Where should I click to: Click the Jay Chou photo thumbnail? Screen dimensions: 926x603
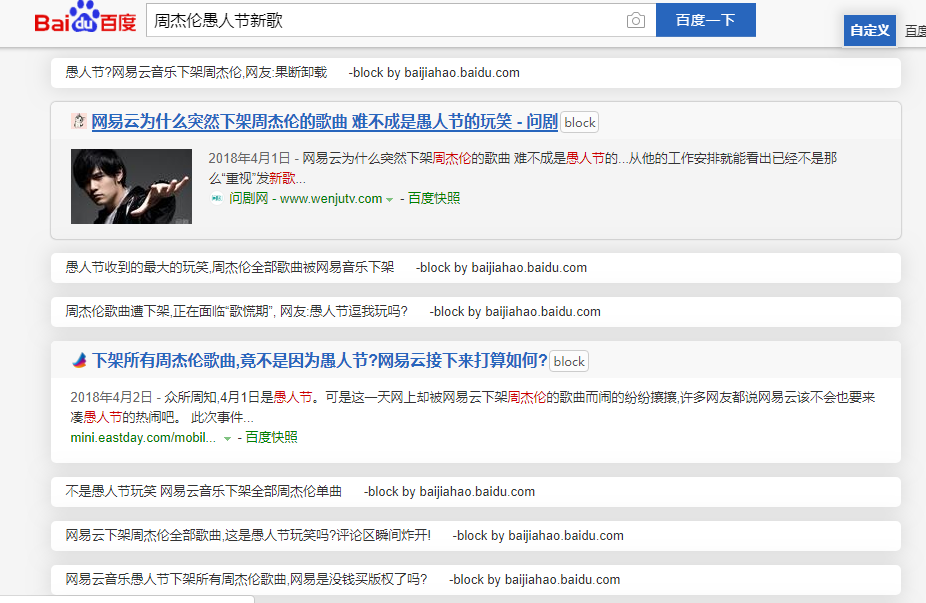coord(131,186)
